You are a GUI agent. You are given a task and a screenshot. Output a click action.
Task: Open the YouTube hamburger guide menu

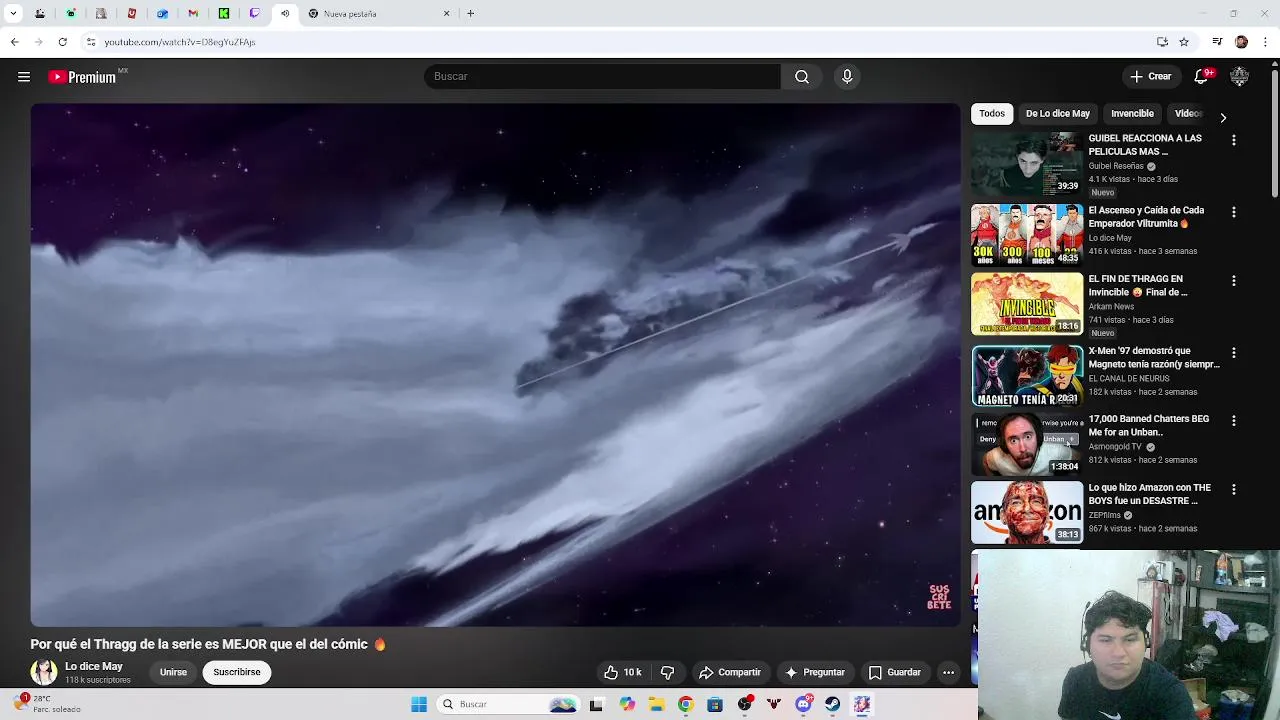click(24, 77)
